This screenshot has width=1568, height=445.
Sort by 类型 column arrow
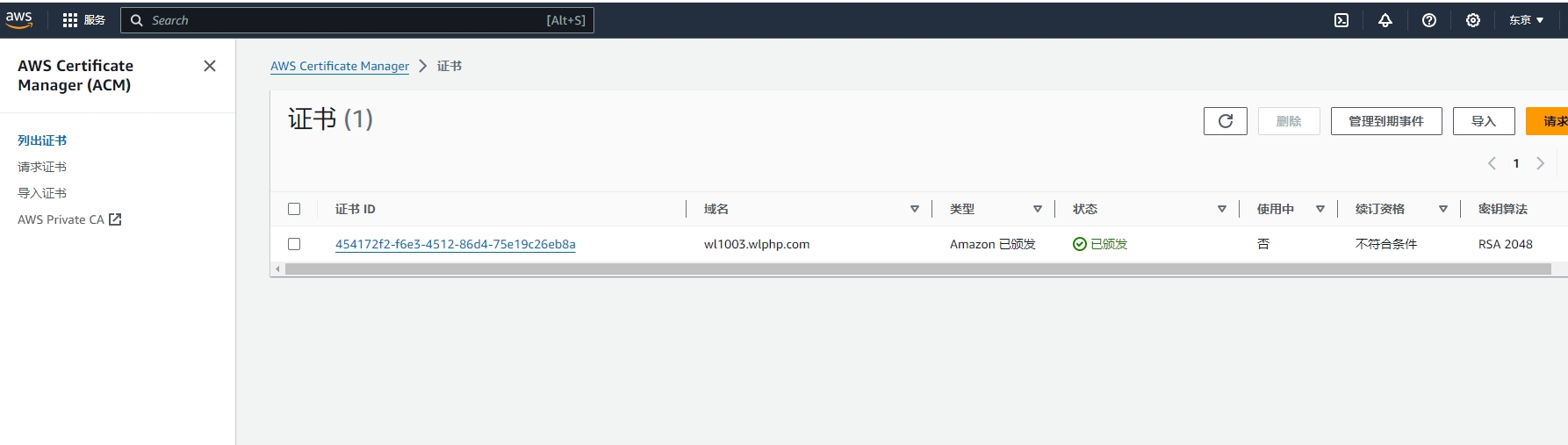pos(1038,209)
